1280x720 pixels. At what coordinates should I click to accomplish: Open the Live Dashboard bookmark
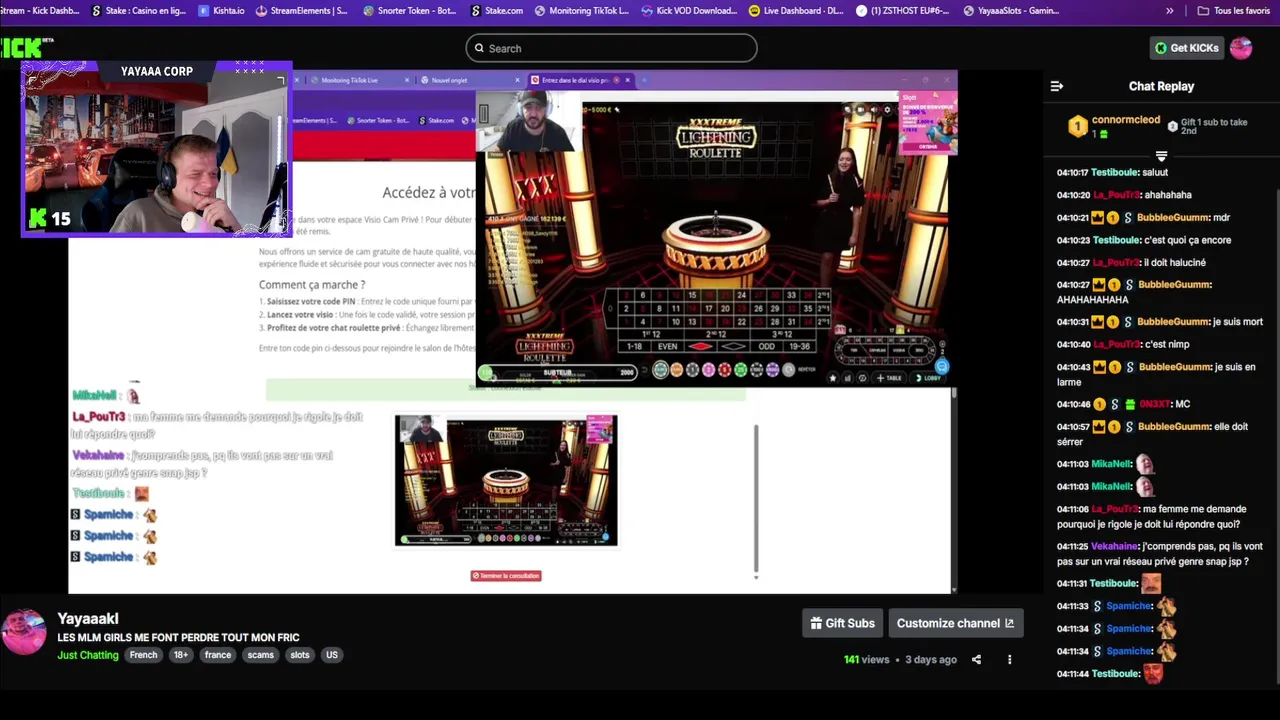point(796,11)
